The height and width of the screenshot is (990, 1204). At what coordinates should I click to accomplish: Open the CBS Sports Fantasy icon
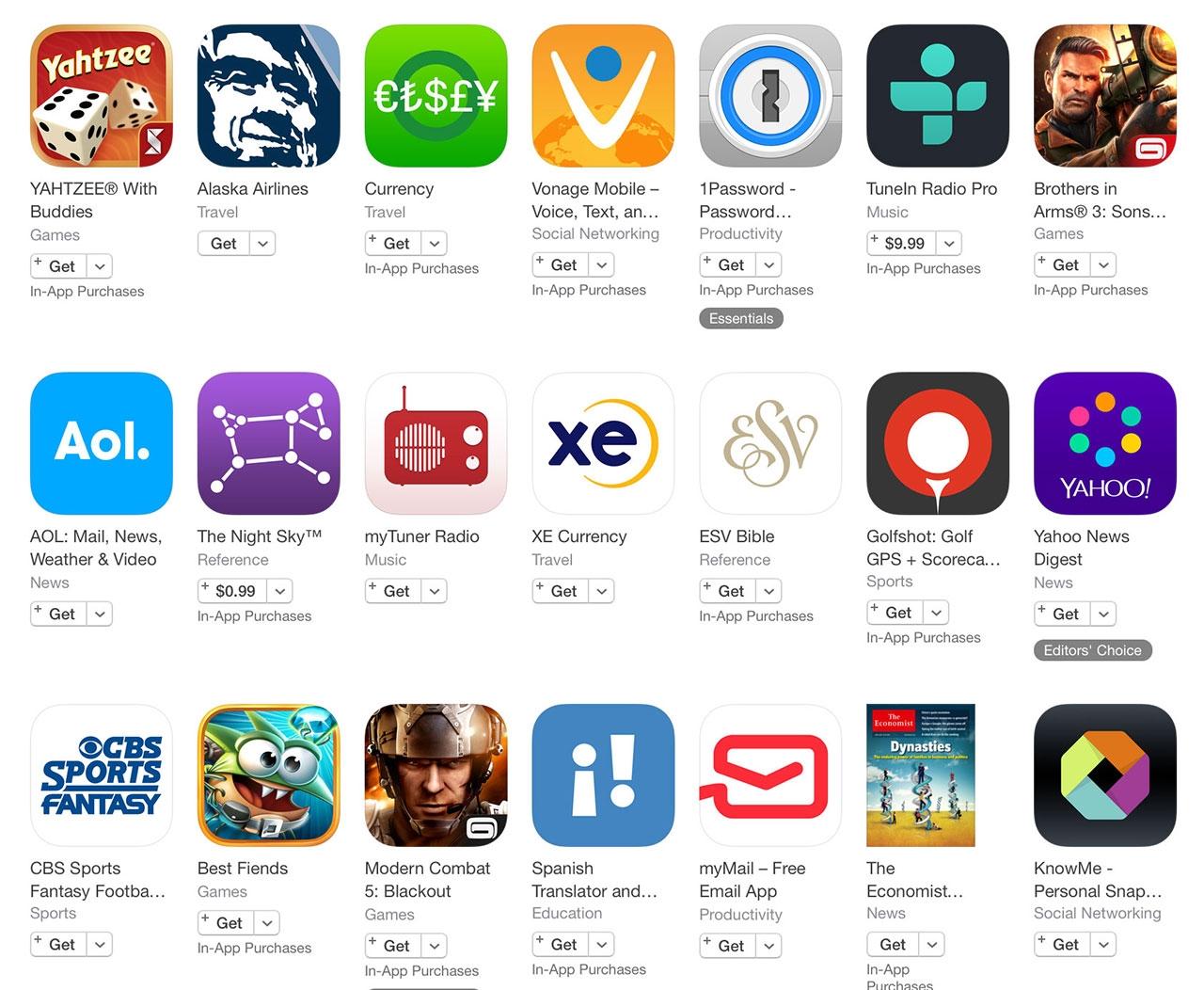pyautogui.click(x=102, y=775)
